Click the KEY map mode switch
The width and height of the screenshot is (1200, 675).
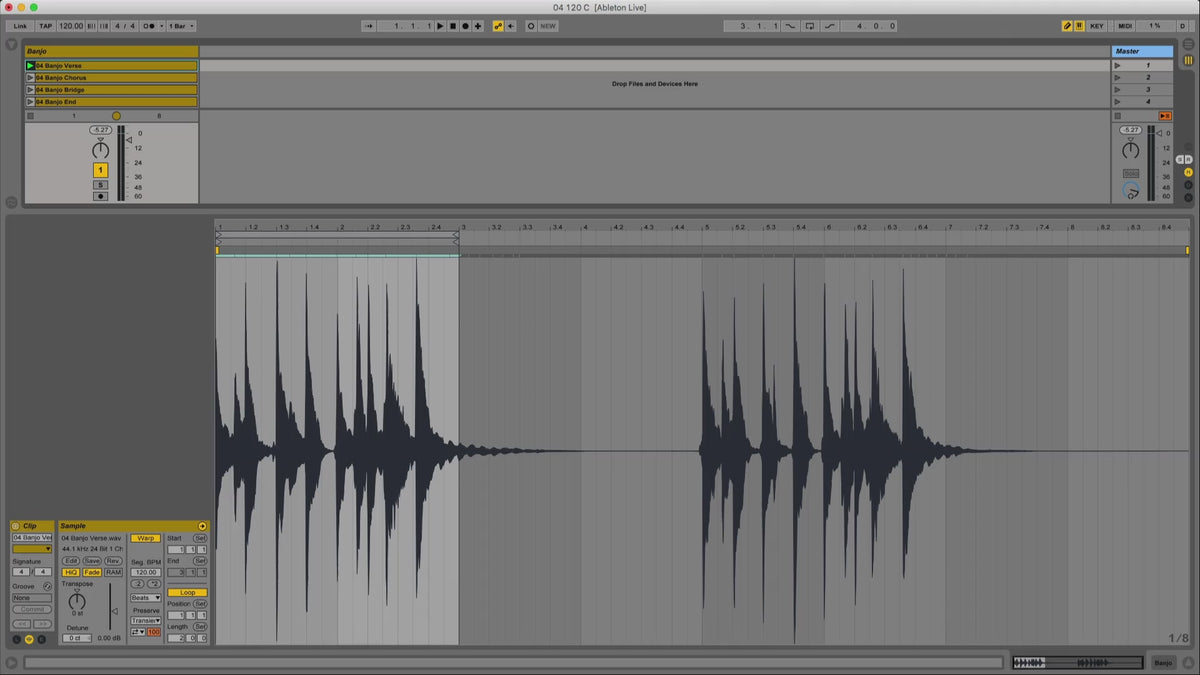pos(1097,26)
